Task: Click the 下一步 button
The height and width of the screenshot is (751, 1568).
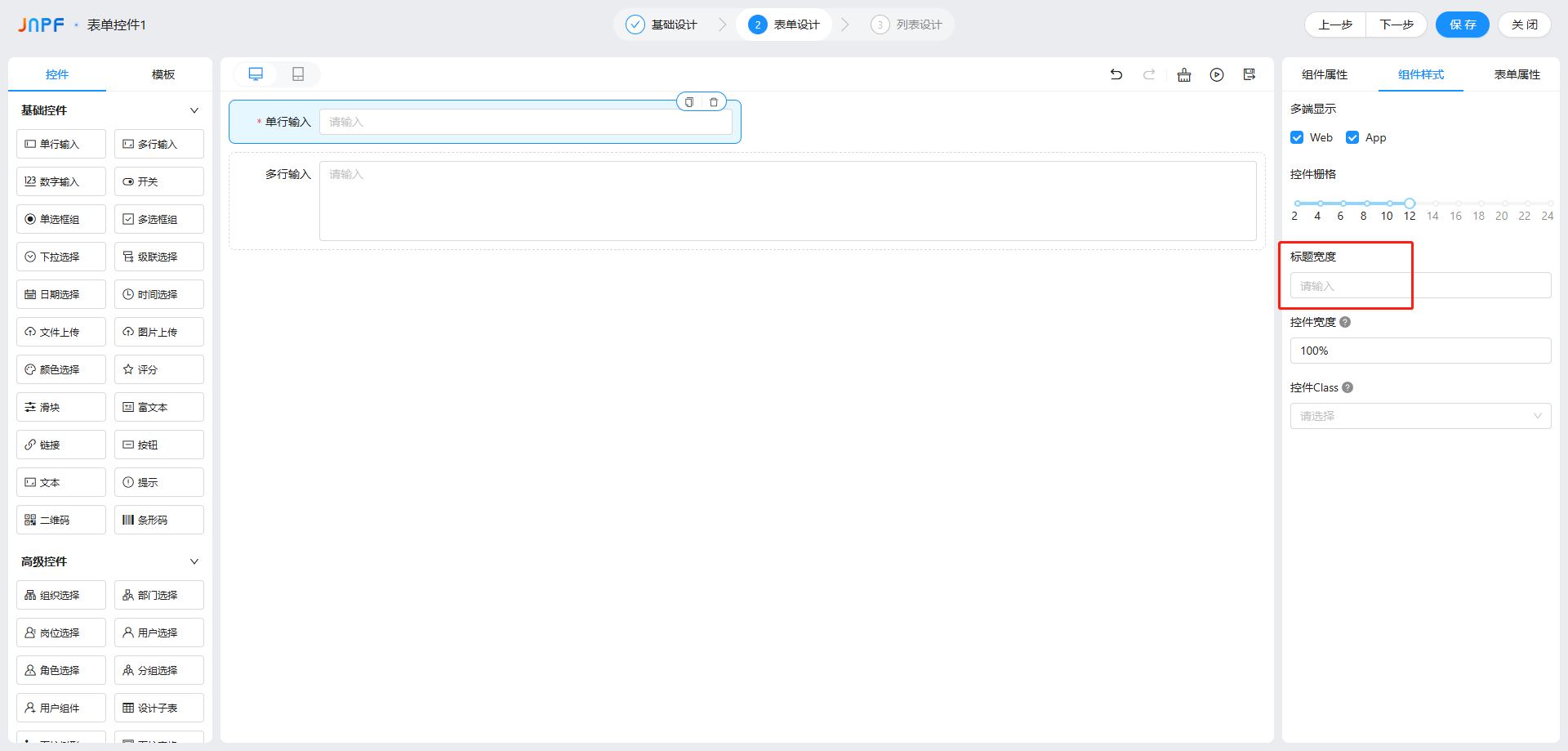Action: pos(1396,25)
